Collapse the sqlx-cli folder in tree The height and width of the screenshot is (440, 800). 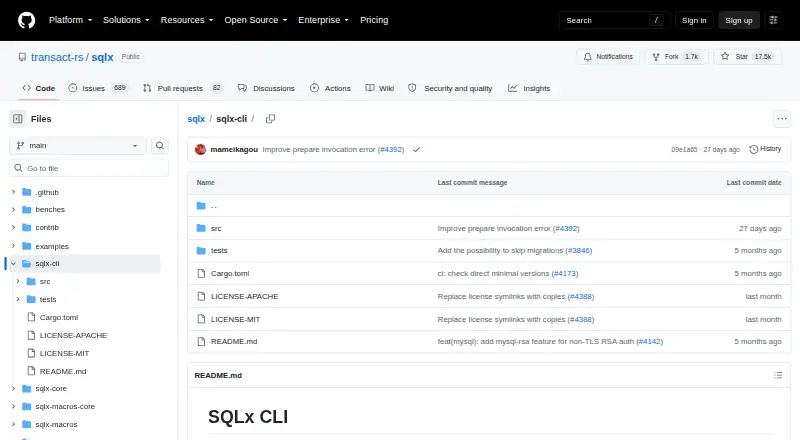coord(13,264)
